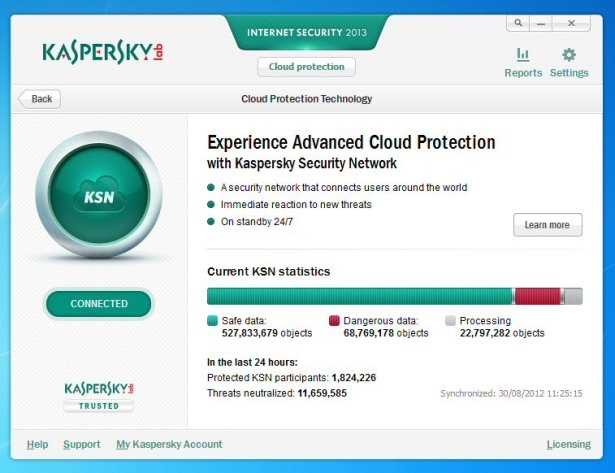615x473 pixels.
Task: Click the Cloud protection button
Action: tap(306, 67)
